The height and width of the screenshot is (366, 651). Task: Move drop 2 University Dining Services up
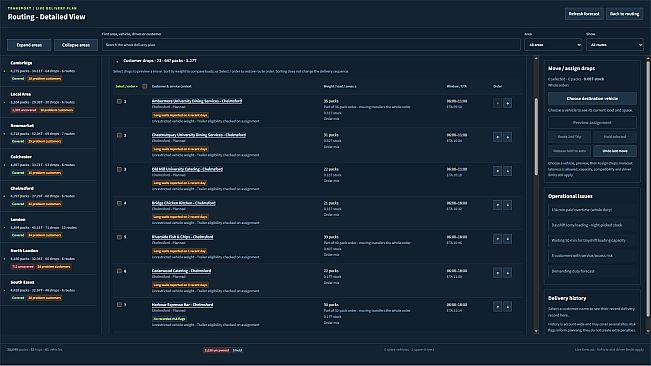pyautogui.click(x=497, y=137)
